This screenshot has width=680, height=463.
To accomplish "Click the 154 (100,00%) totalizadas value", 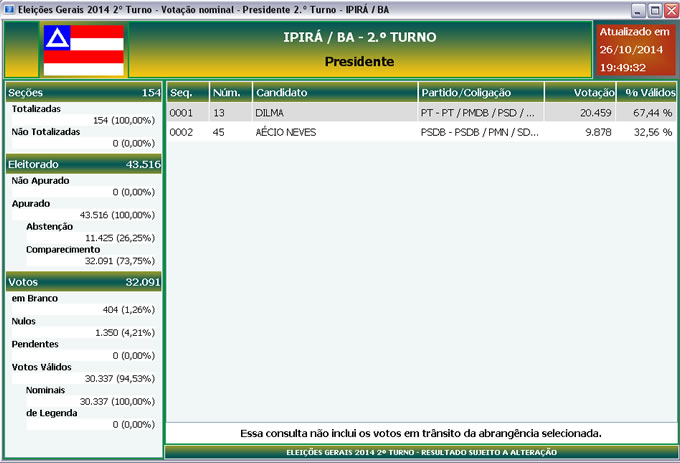I will 124,121.
